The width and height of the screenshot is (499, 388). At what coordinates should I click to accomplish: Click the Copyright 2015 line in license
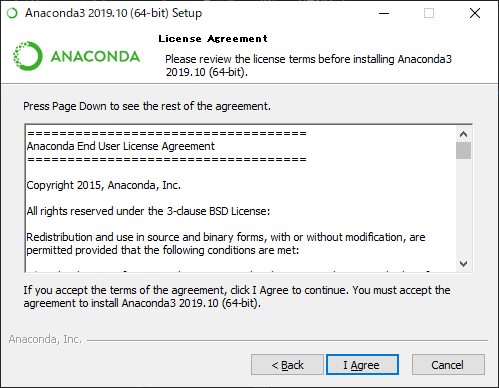[104, 185]
